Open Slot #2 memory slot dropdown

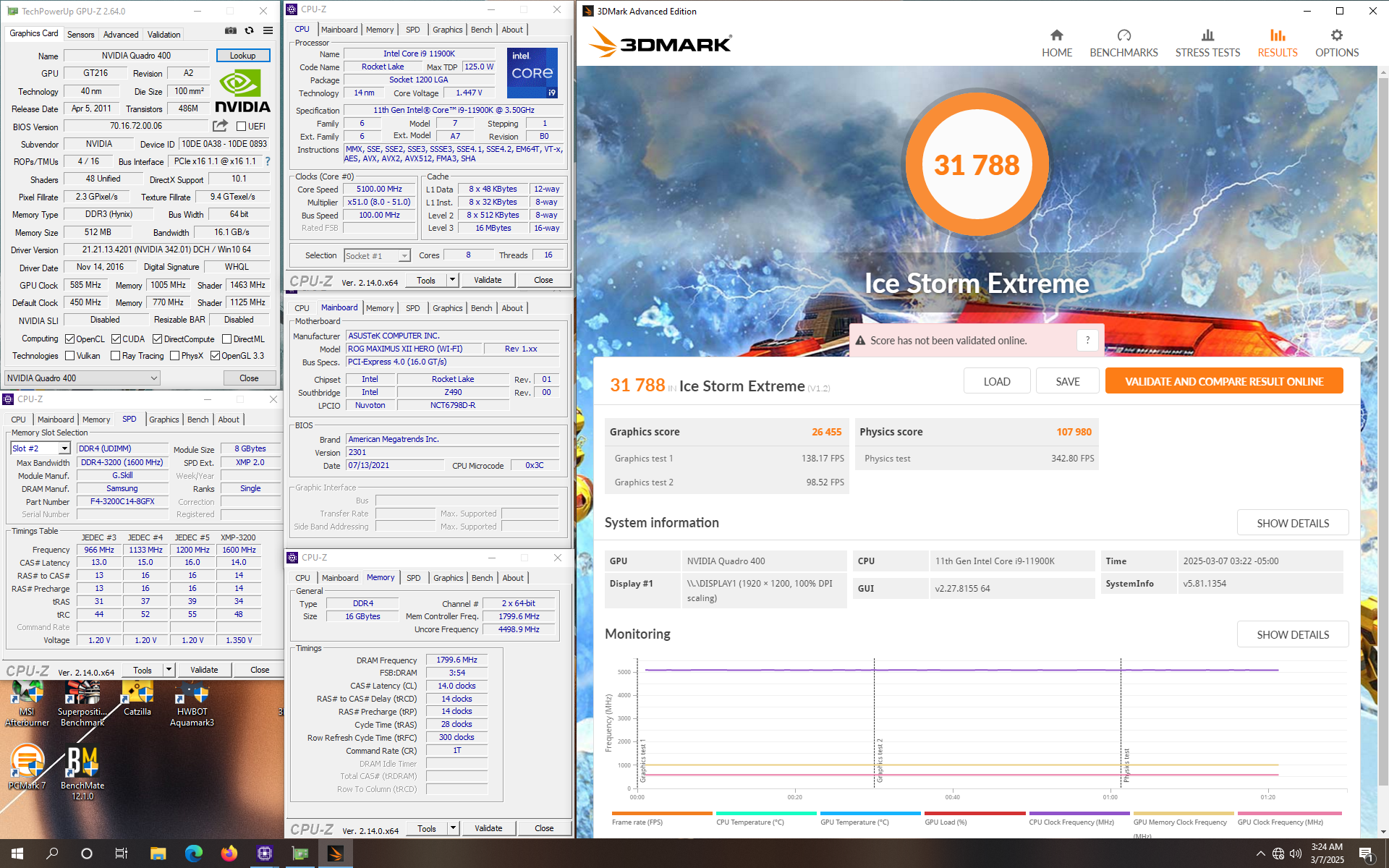[x=41, y=448]
